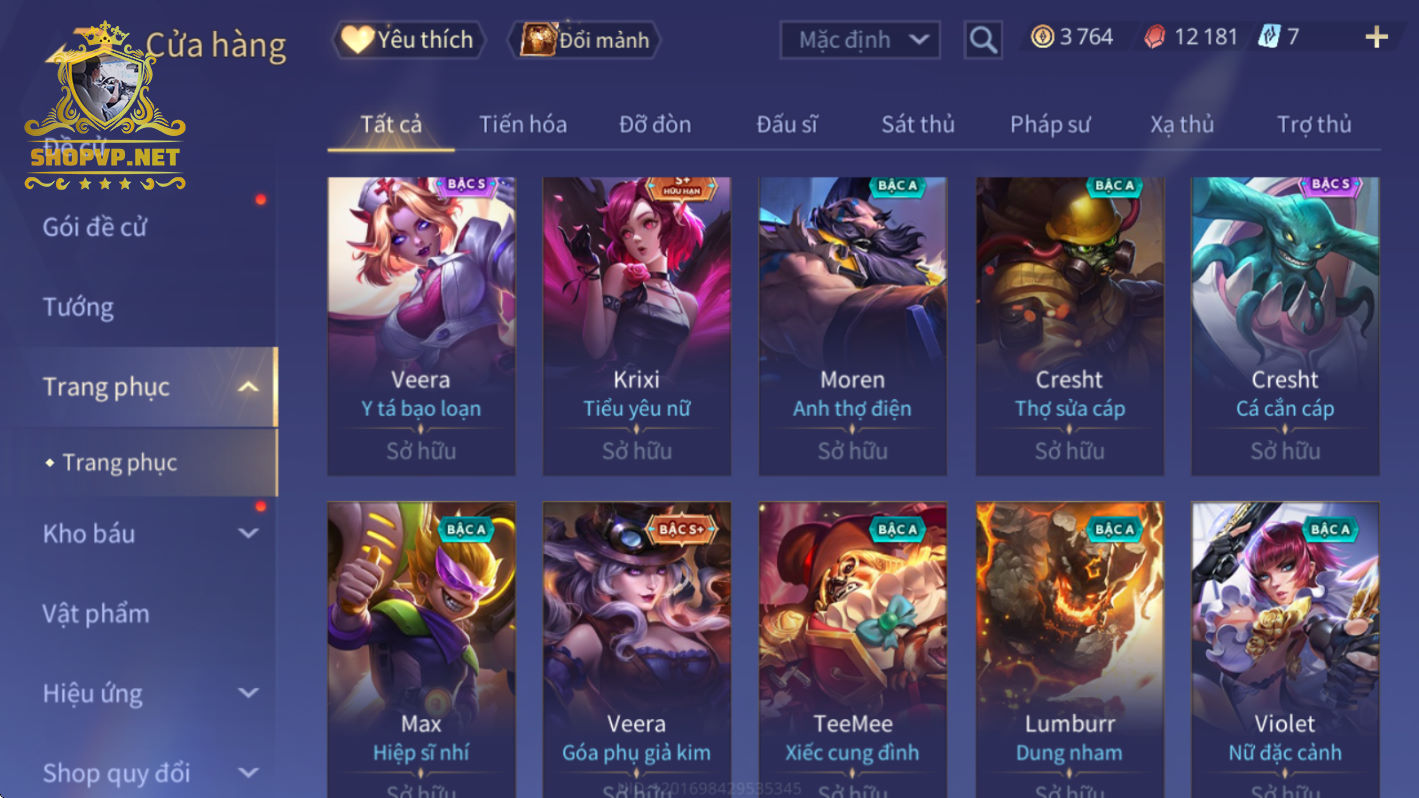Image resolution: width=1419 pixels, height=798 pixels.
Task: Open the Tướng sidebar menu
Action: pos(78,307)
